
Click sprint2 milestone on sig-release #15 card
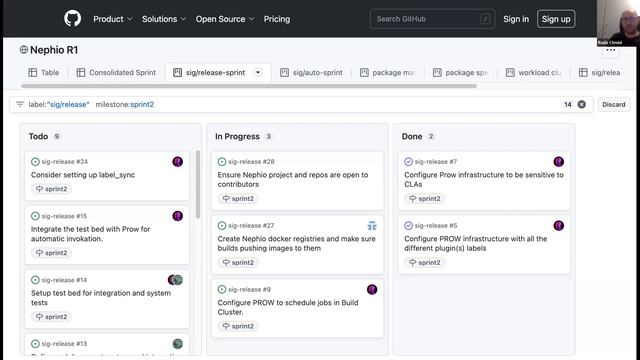click(x=51, y=253)
